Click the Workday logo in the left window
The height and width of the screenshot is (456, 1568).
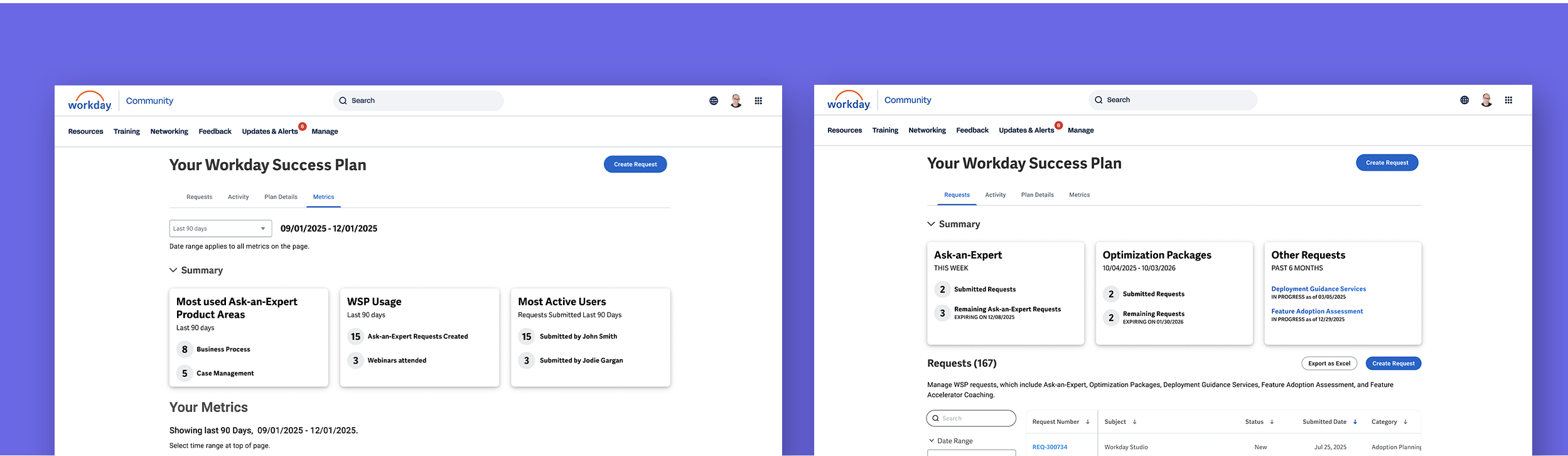[x=90, y=101]
